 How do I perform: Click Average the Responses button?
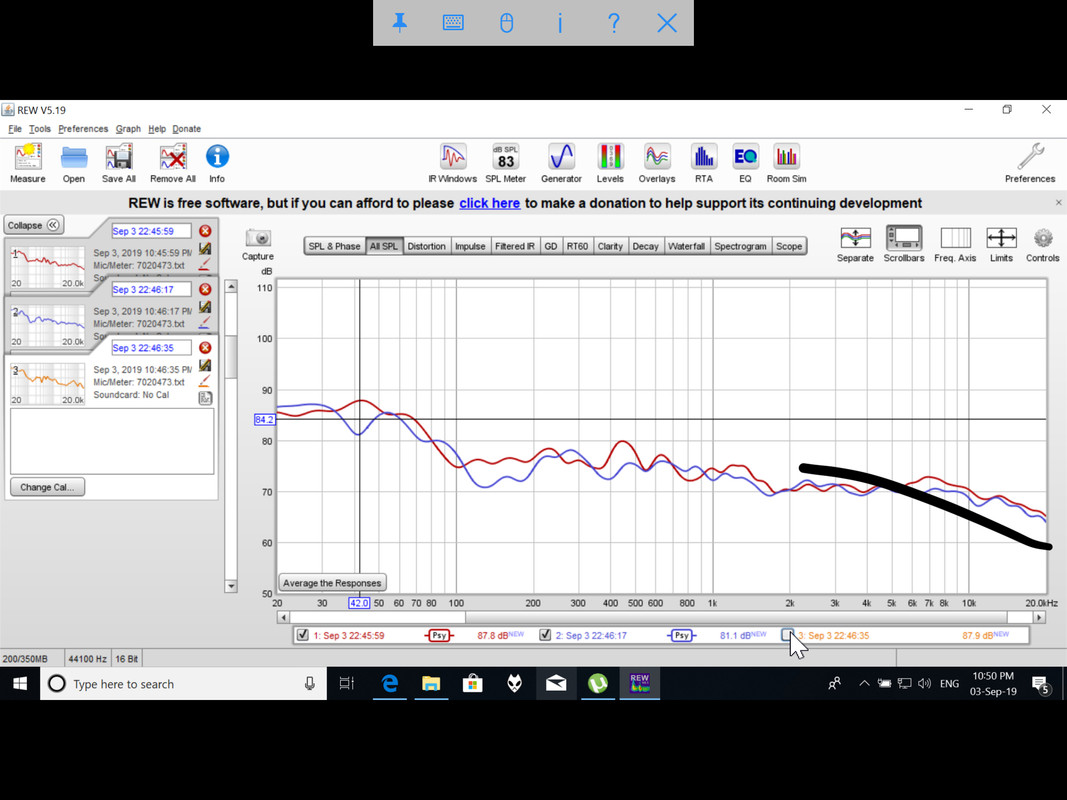pyautogui.click(x=332, y=583)
